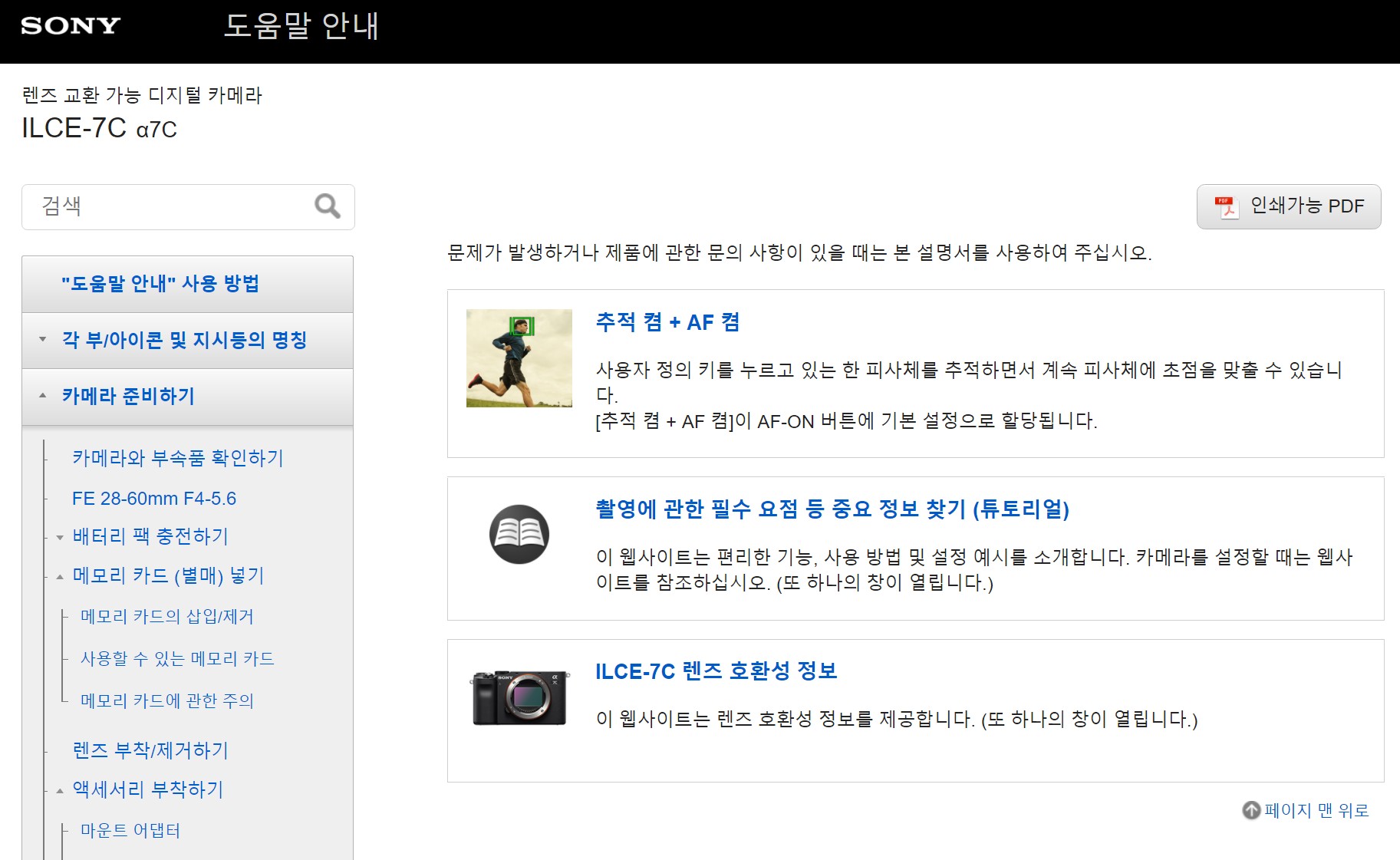Click 이 웹사이트는 렌즈 호환성 정보를 제공합니다 text
The width and height of the screenshot is (1400, 860).
pos(897,719)
